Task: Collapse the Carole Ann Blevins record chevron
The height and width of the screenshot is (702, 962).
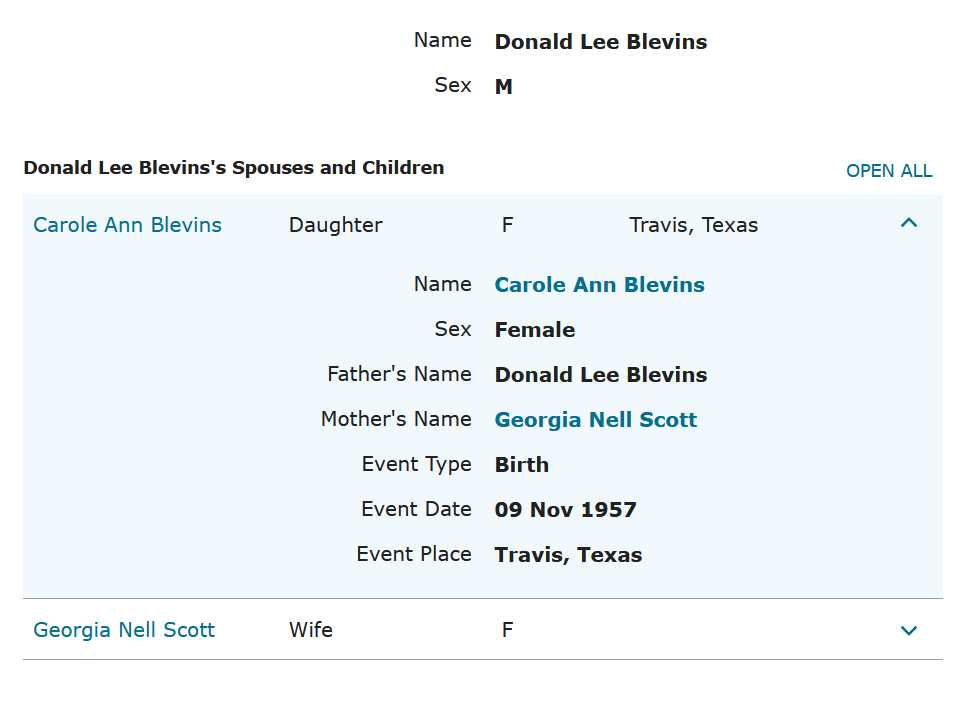Action: tap(908, 224)
